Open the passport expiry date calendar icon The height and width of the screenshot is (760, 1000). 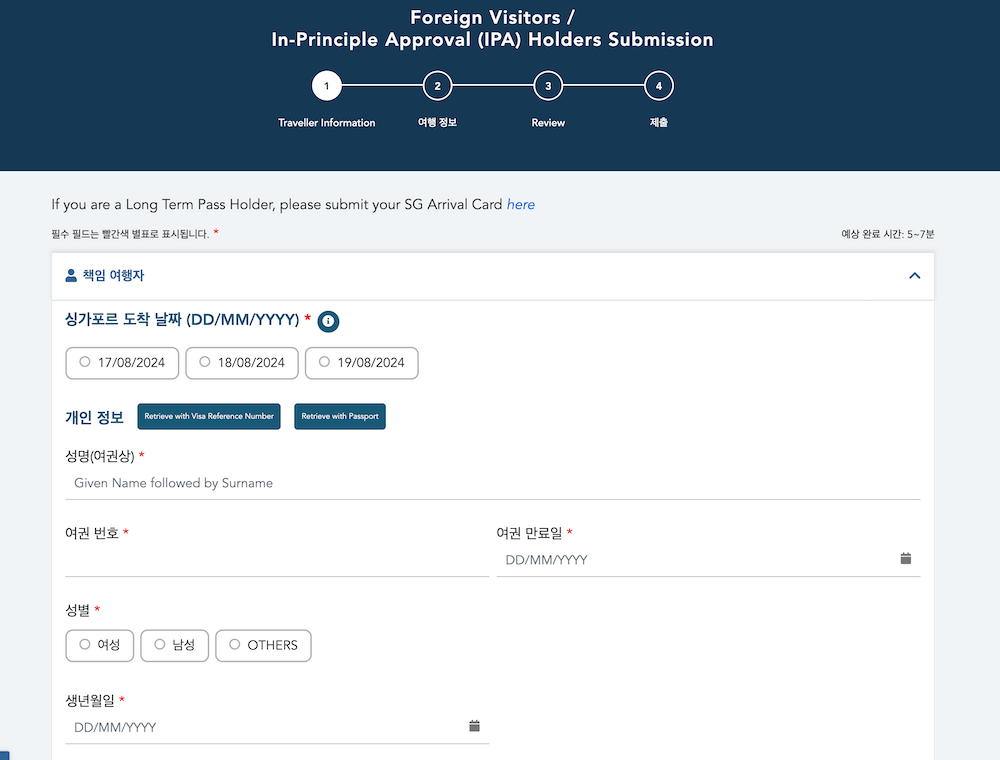coord(906,559)
